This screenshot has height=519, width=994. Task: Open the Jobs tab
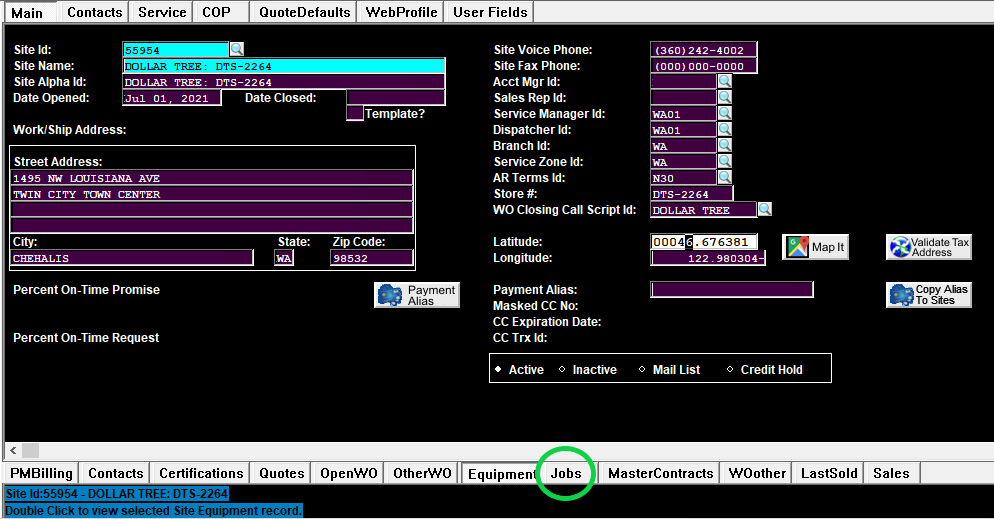coord(565,473)
